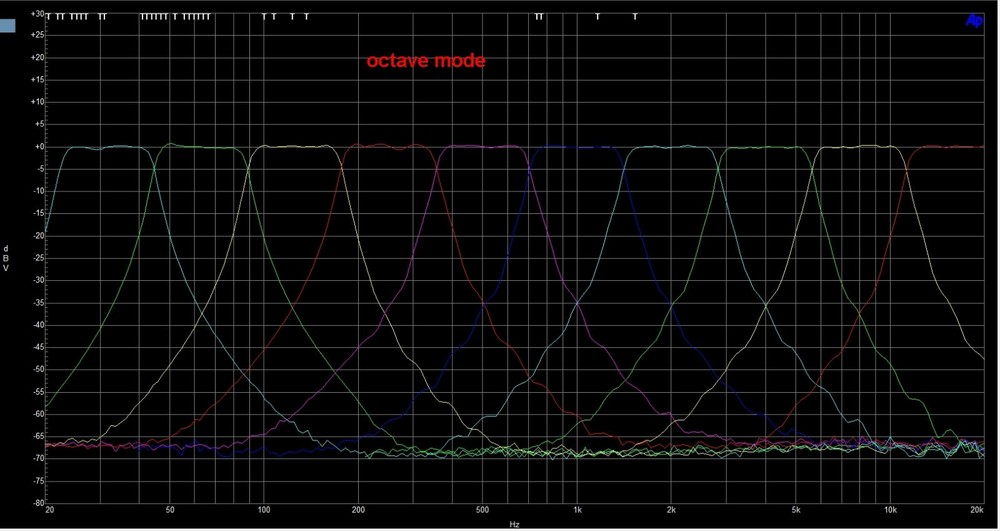Click the +10 y-axis label

click(x=37, y=102)
